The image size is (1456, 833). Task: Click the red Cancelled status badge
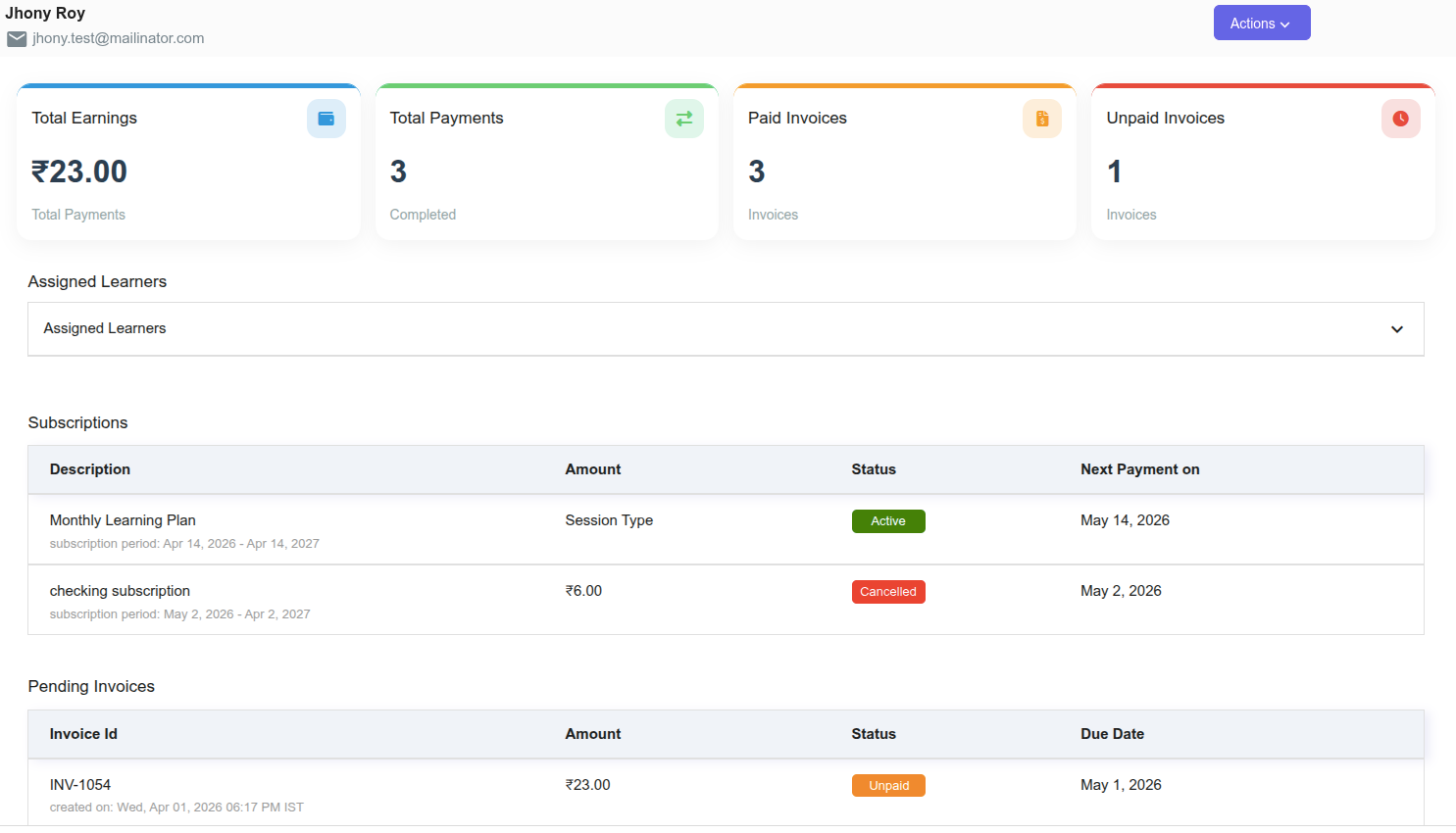[888, 592]
